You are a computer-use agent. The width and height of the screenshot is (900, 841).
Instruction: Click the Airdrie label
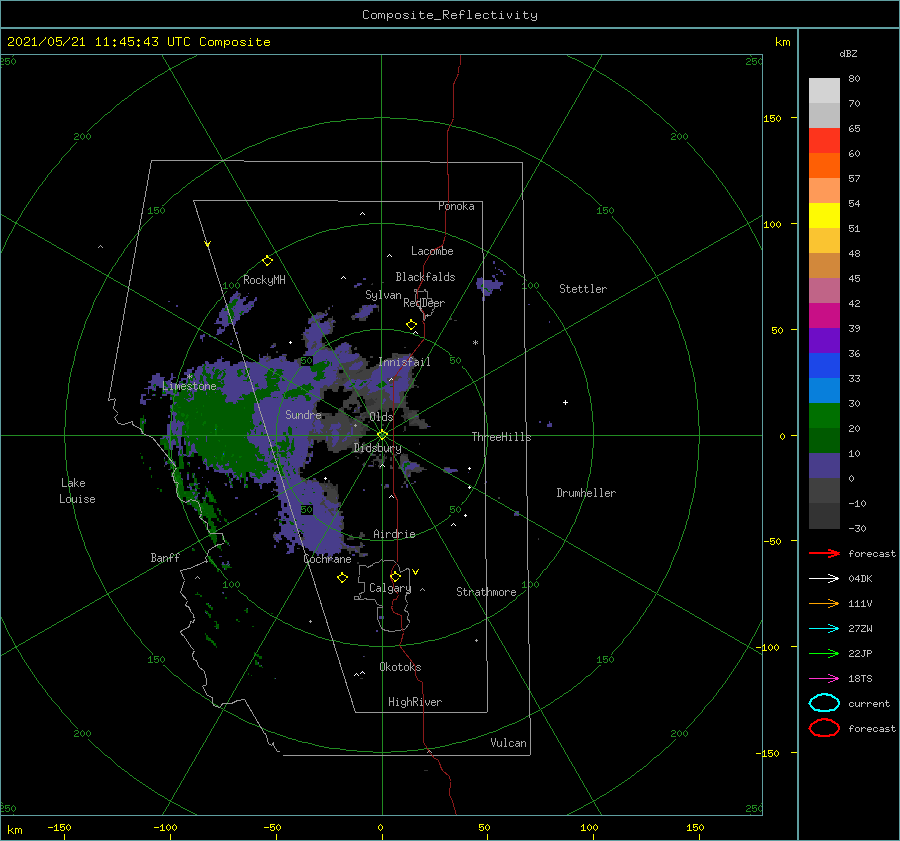tap(394, 534)
